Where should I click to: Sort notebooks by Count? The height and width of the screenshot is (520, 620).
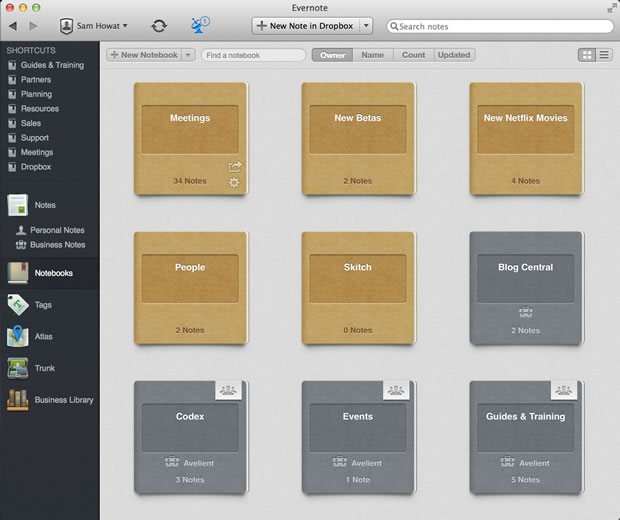(x=414, y=55)
